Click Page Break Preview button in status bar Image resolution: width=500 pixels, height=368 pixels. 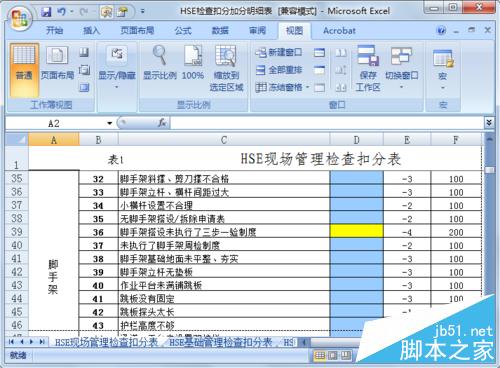[x=346, y=355]
